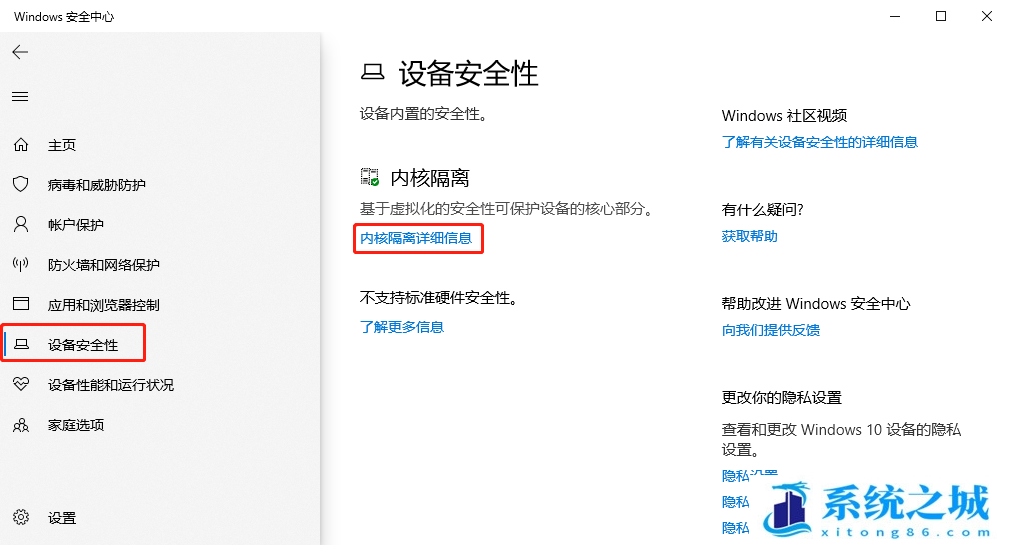
Task: Click the 更改你的隐私设置 heading
Action: click(x=781, y=398)
